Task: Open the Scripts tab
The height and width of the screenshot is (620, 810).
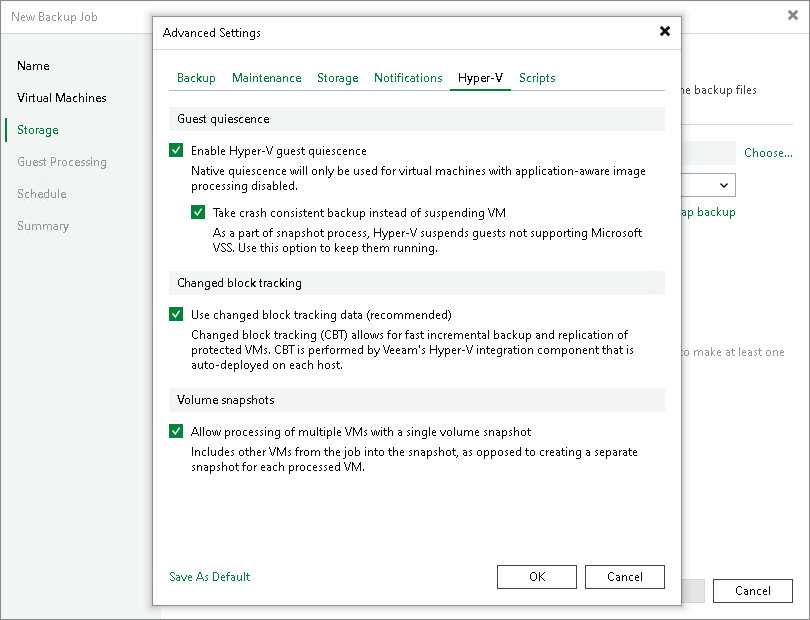Action: tap(537, 77)
